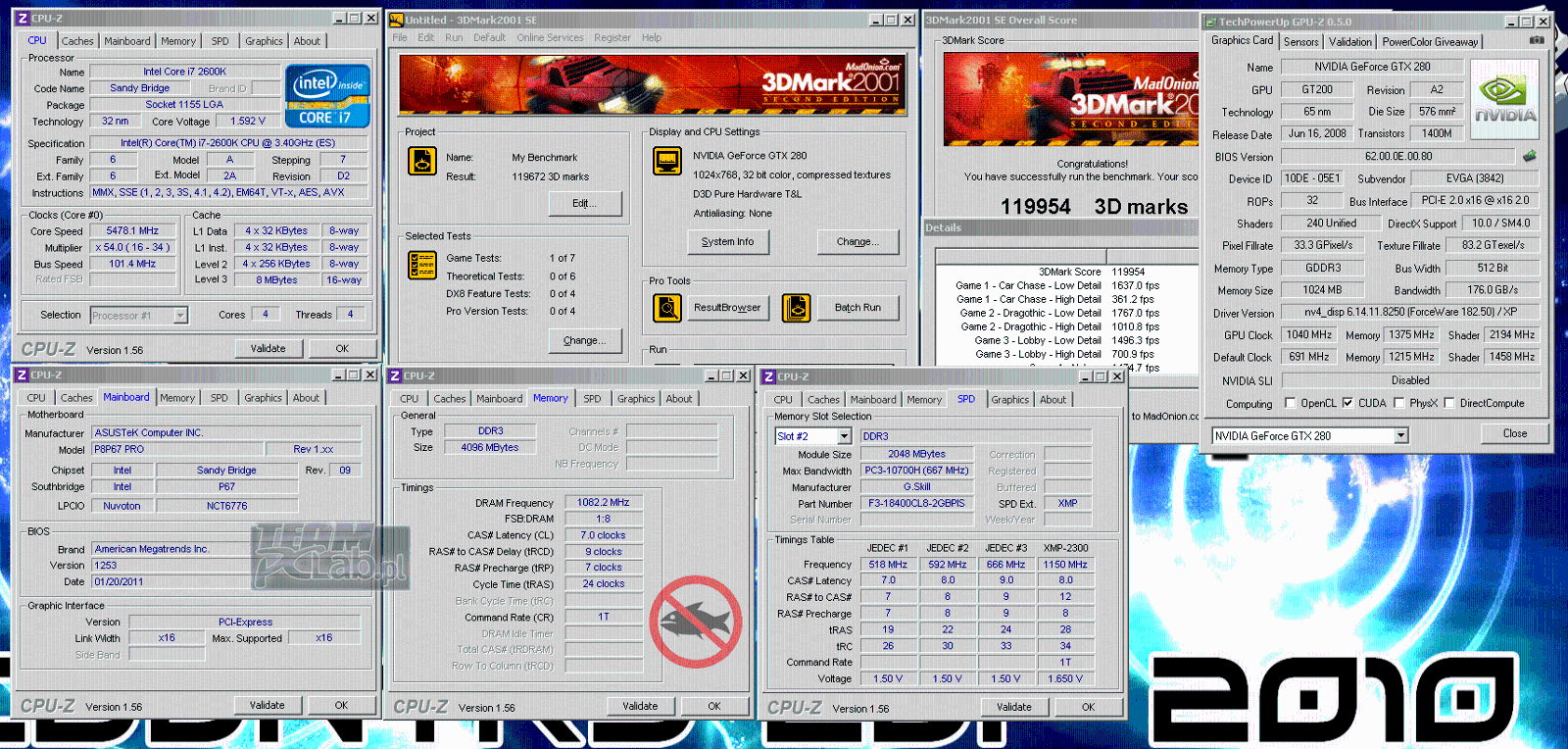Screen dimensions: 1568x749
Task: Click Validate in the CPU-Z CPU window
Action: point(268,348)
